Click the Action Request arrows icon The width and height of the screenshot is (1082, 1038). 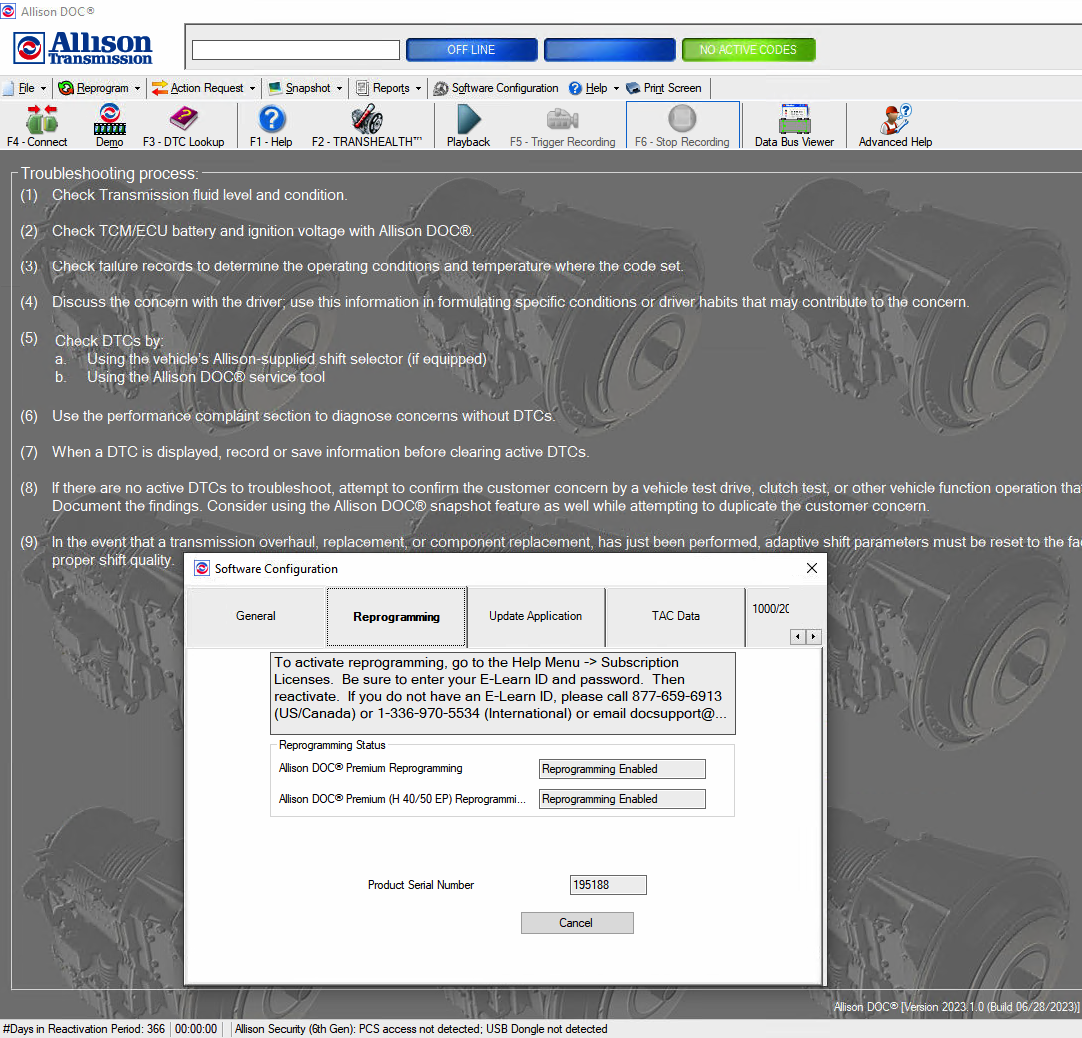tap(160, 88)
